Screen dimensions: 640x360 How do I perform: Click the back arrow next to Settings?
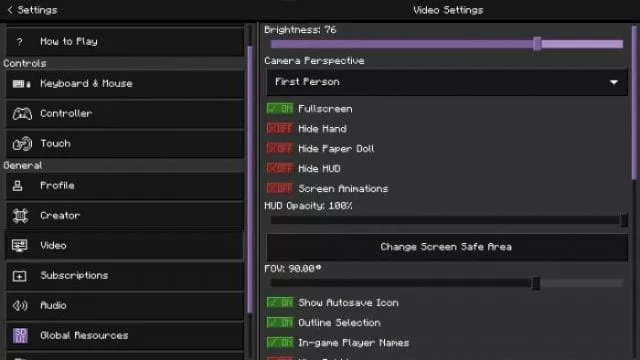[10, 10]
